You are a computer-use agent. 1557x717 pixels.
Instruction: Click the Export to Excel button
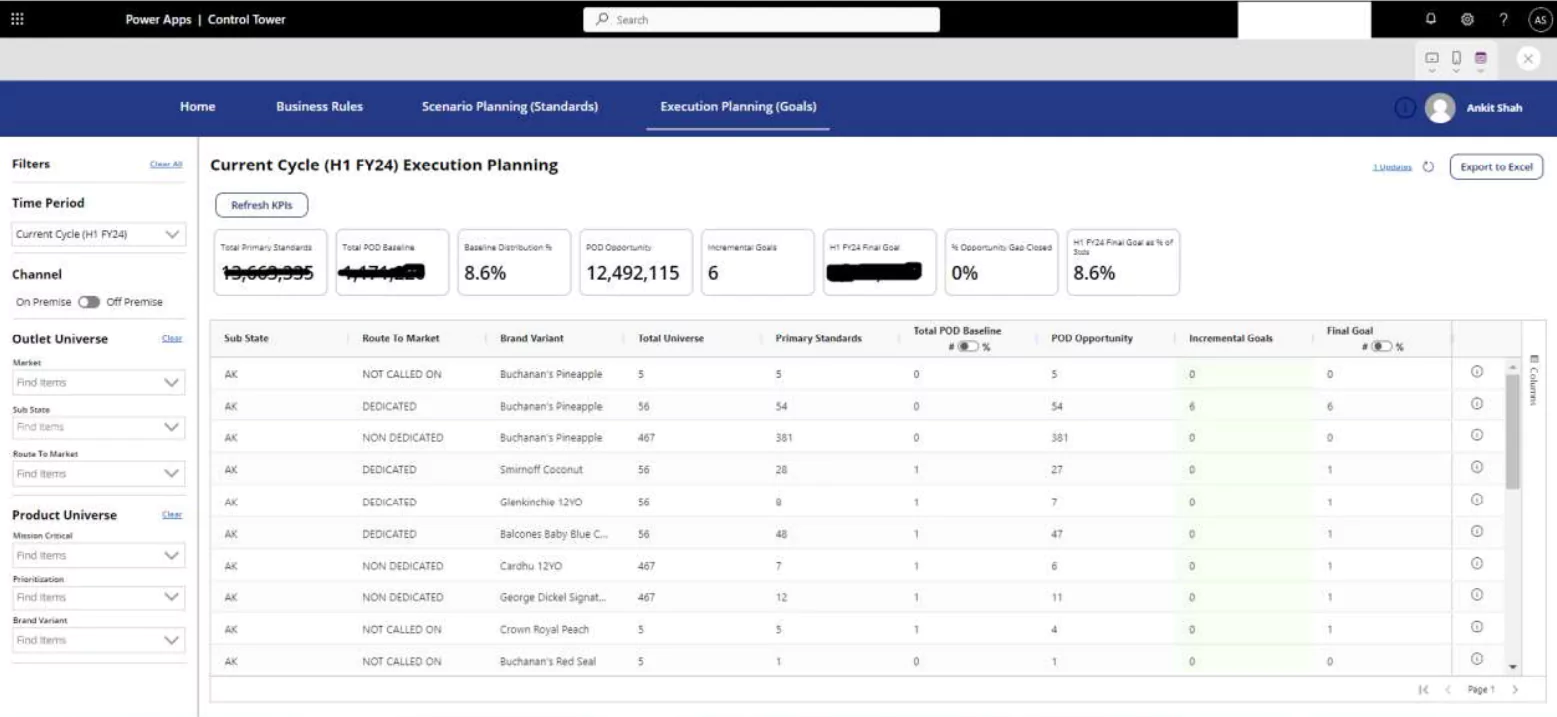1495,167
